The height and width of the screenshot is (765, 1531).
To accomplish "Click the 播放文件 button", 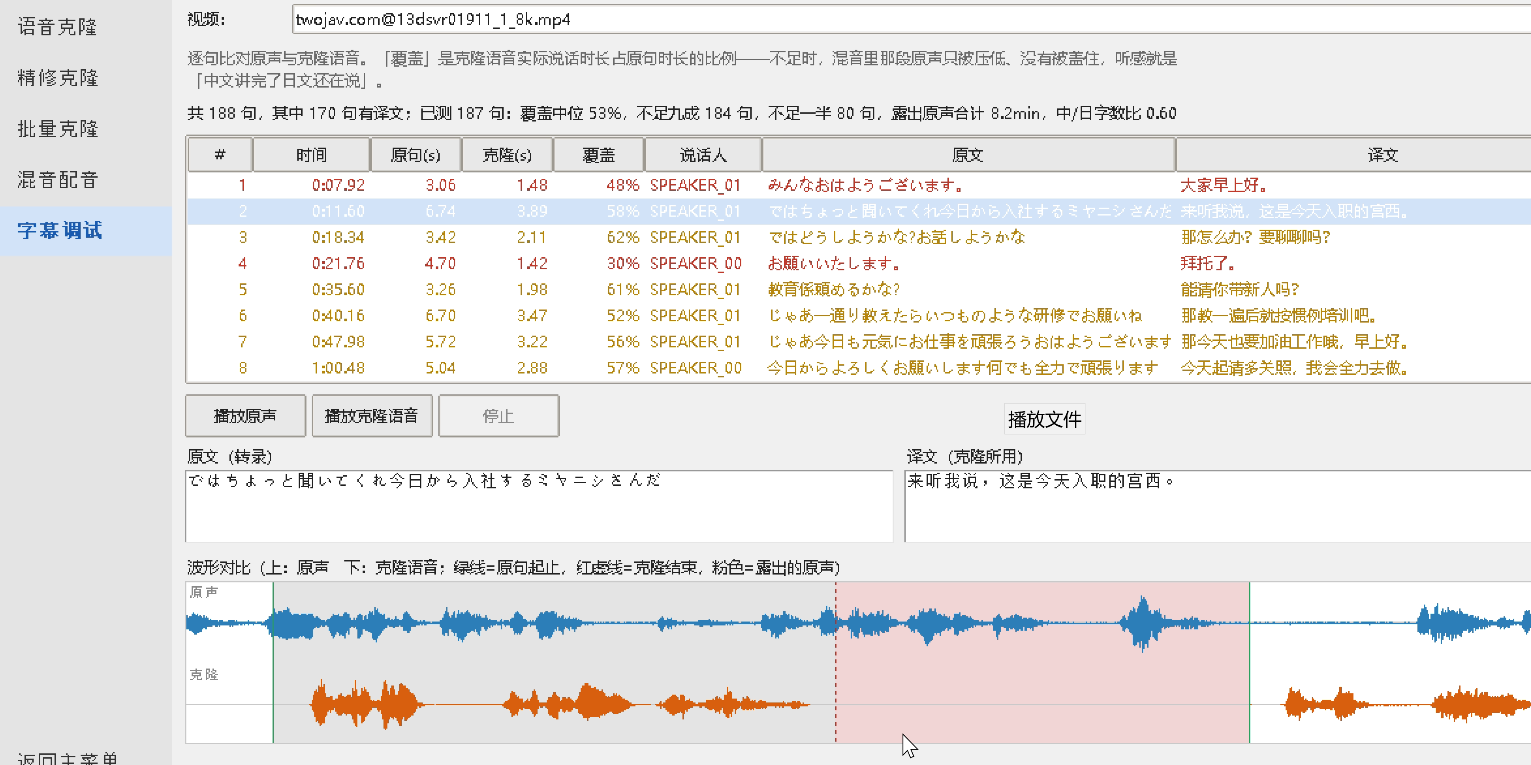I will pyautogui.click(x=1044, y=419).
